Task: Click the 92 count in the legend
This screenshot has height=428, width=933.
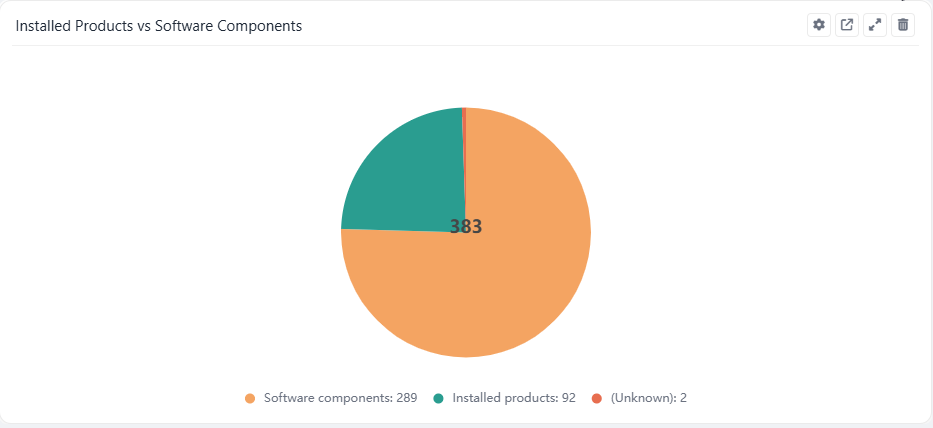Action: [569, 398]
